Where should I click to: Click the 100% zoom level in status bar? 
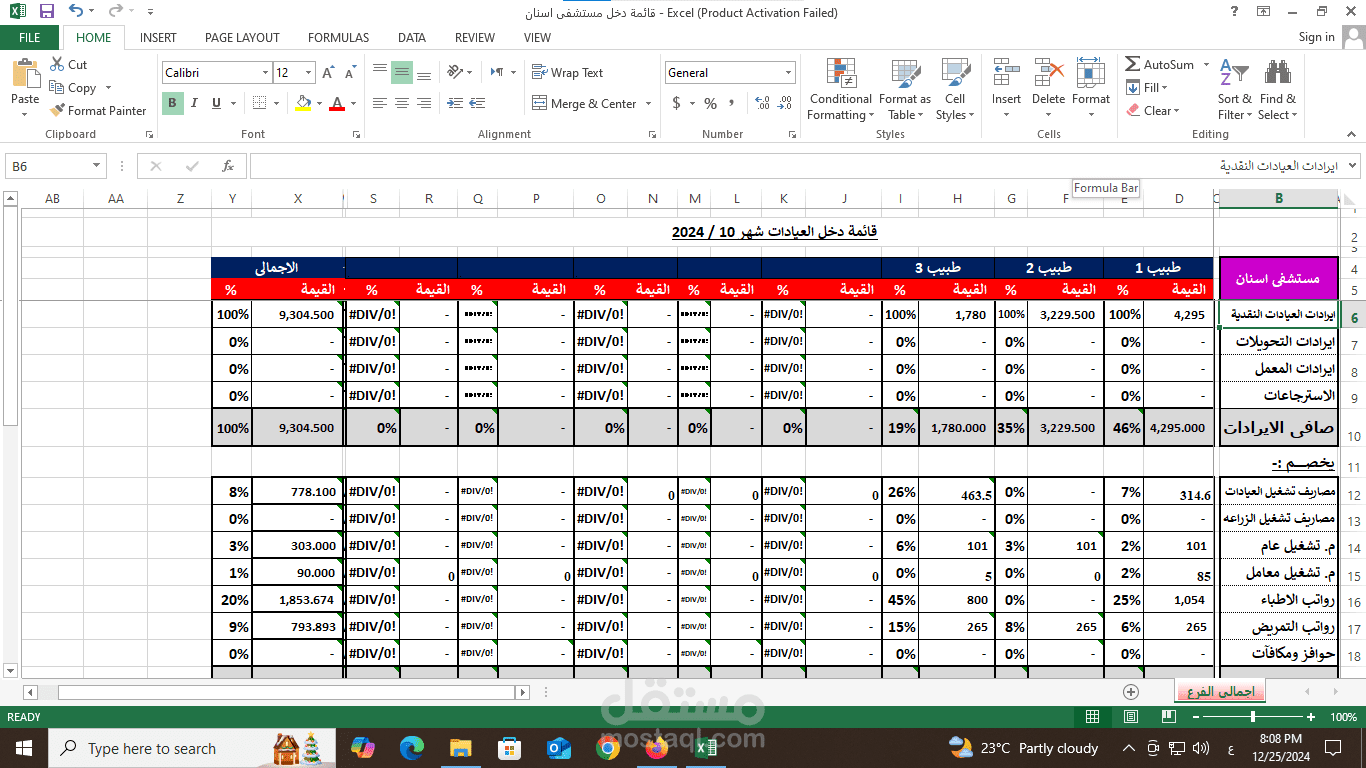(x=1343, y=717)
